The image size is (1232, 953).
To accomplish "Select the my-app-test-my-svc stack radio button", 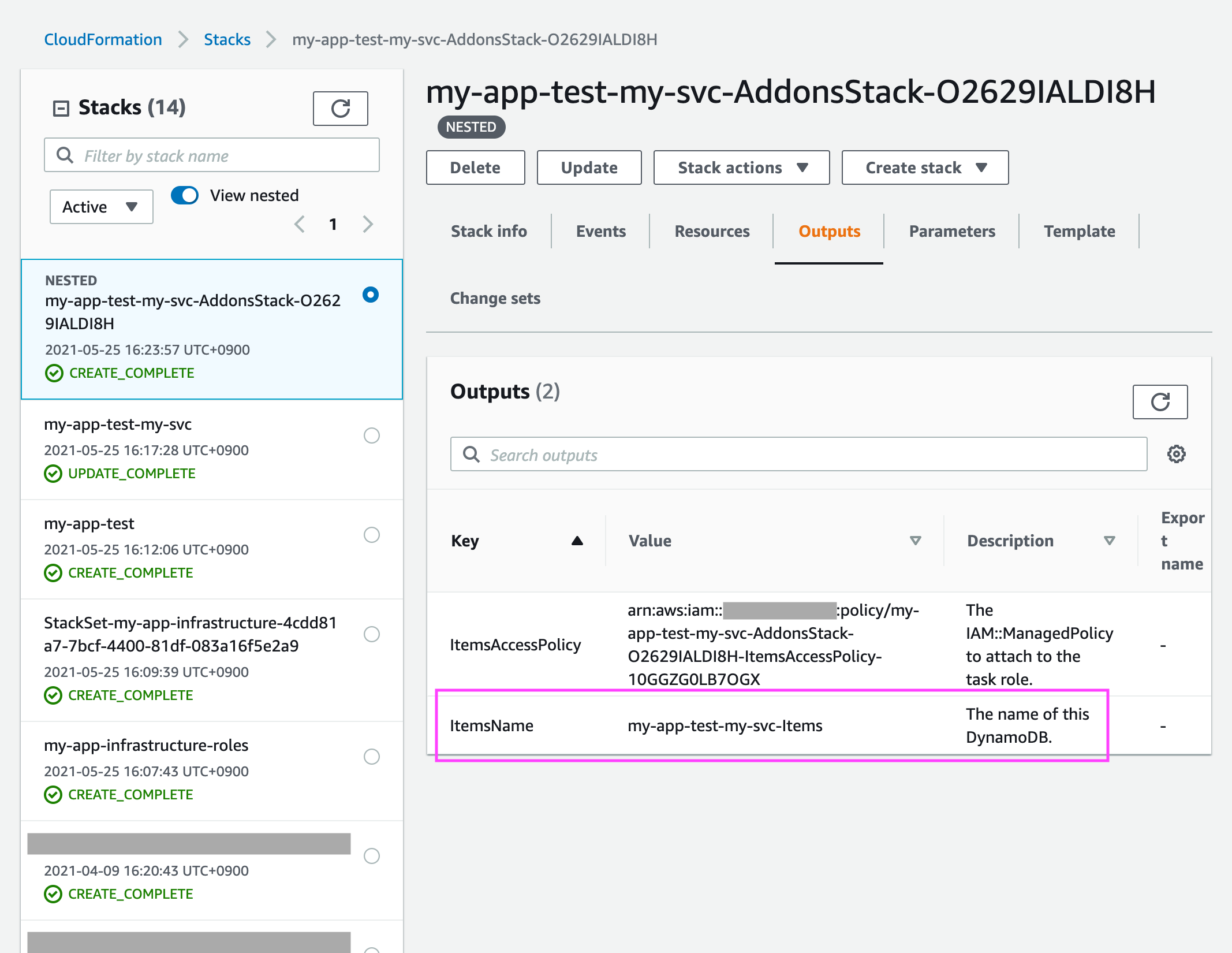I will coord(371,435).
